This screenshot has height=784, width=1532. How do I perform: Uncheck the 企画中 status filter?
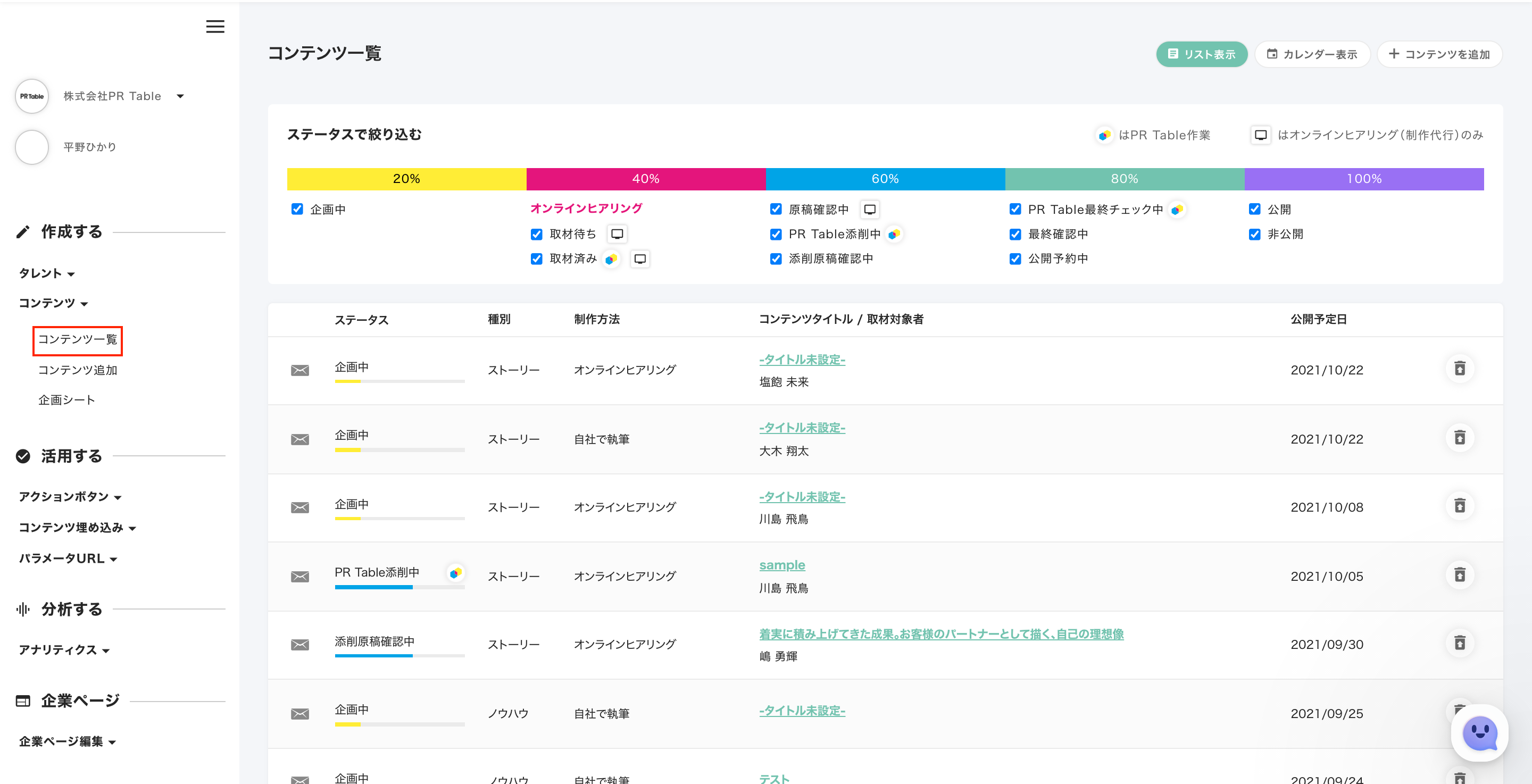[297, 209]
